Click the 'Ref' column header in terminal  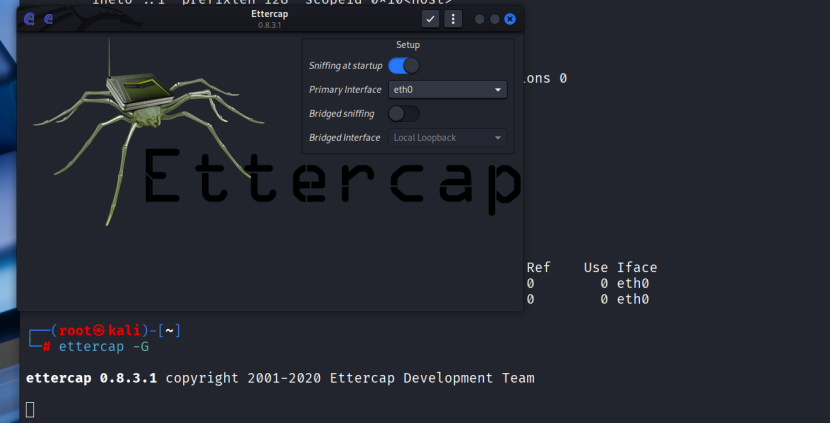tap(538, 268)
